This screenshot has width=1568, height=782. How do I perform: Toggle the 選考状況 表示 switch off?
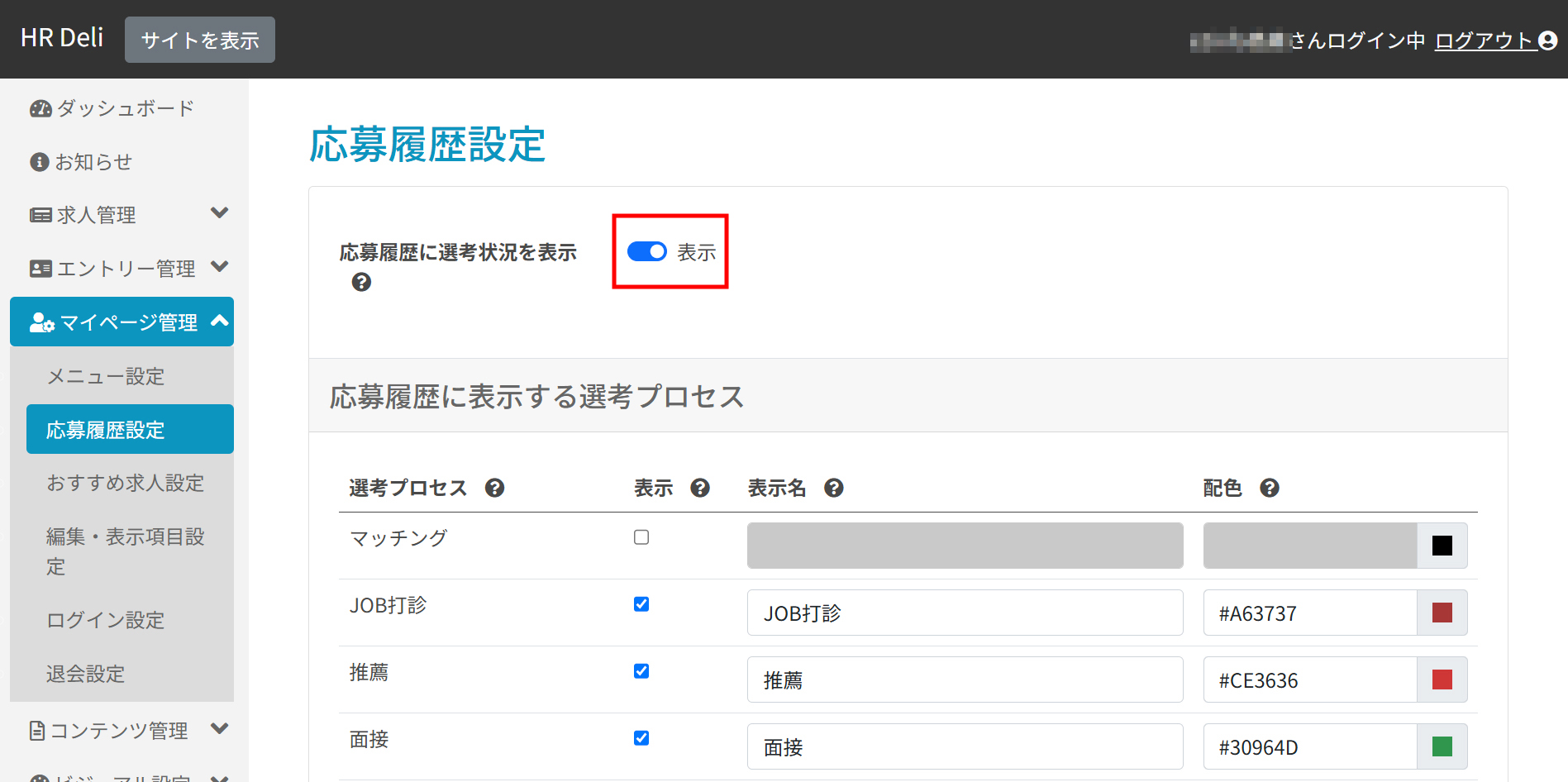point(647,252)
